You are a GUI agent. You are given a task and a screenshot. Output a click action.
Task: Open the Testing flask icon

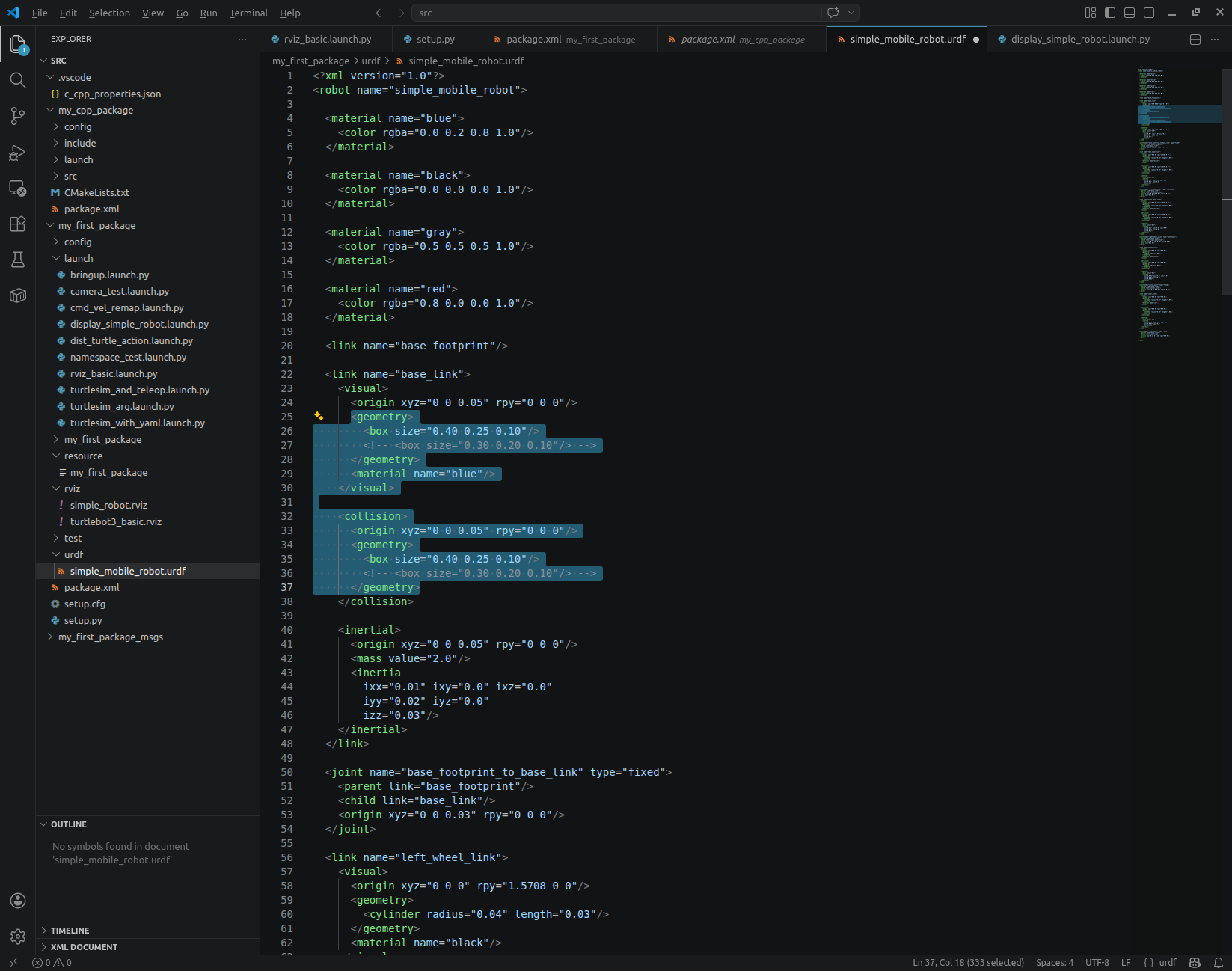18,260
